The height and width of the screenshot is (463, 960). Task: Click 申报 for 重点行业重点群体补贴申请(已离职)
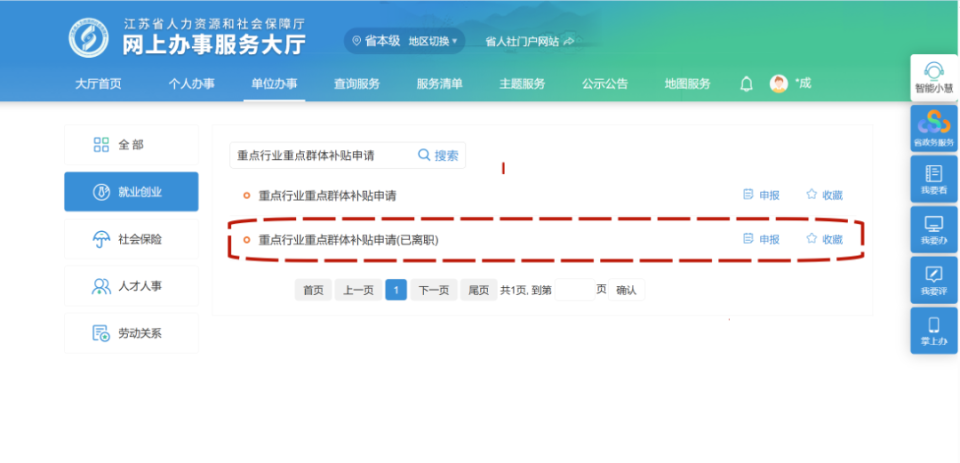(x=761, y=239)
